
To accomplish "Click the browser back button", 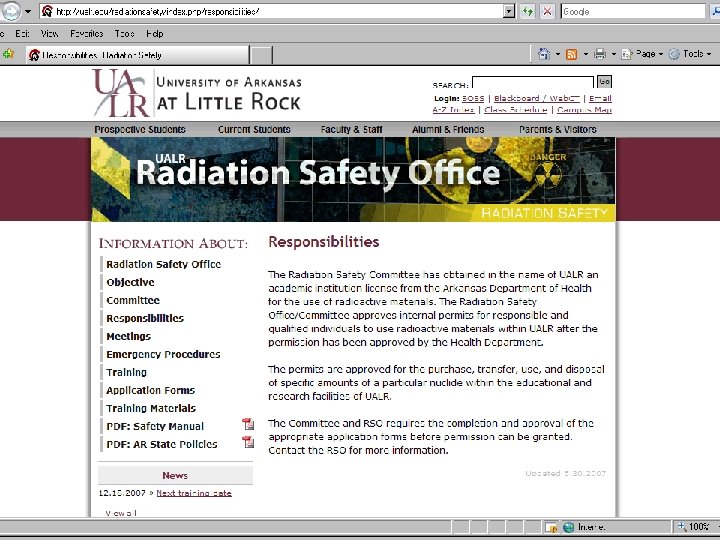I will click(x=10, y=11).
